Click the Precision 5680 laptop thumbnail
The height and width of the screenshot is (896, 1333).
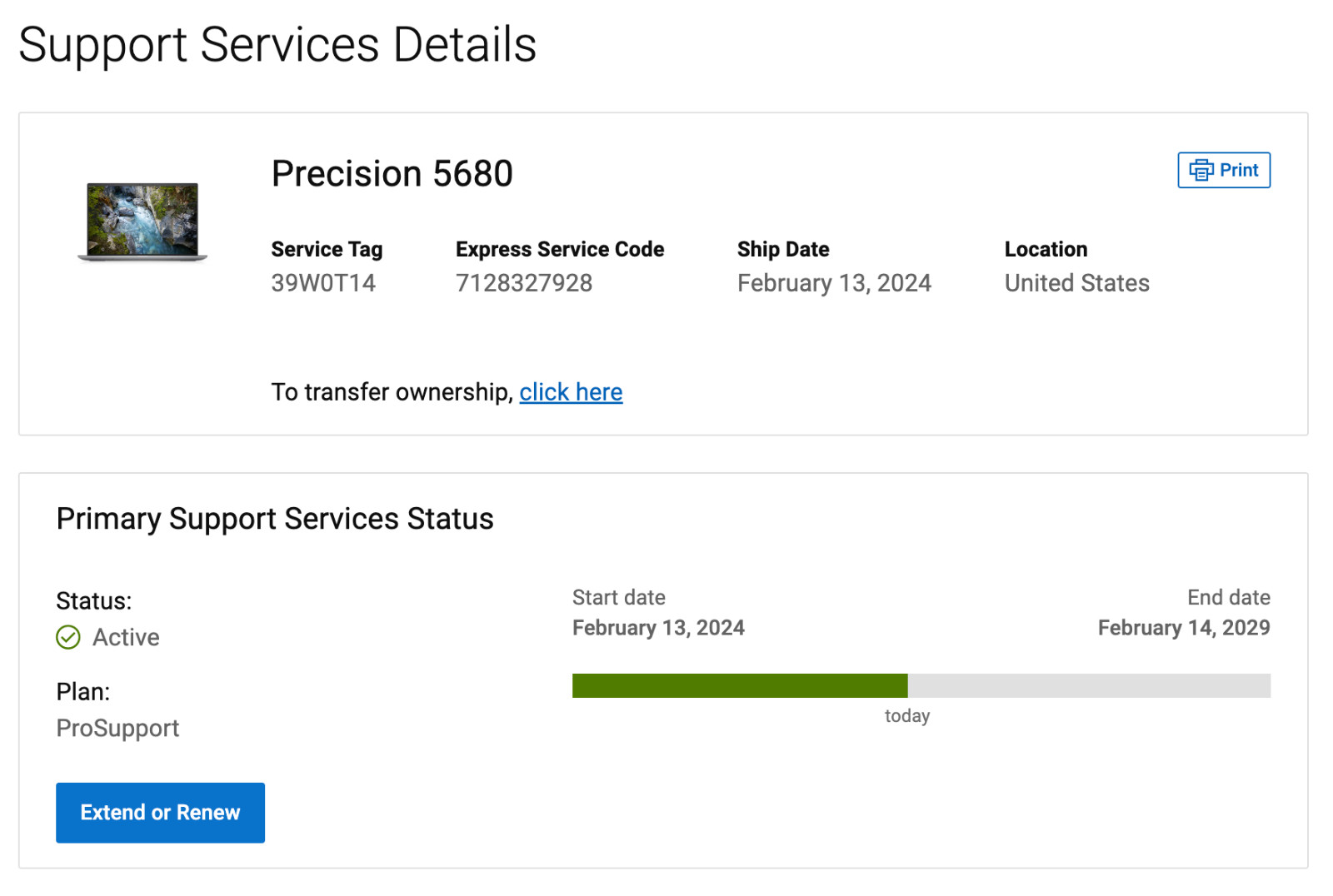click(142, 222)
